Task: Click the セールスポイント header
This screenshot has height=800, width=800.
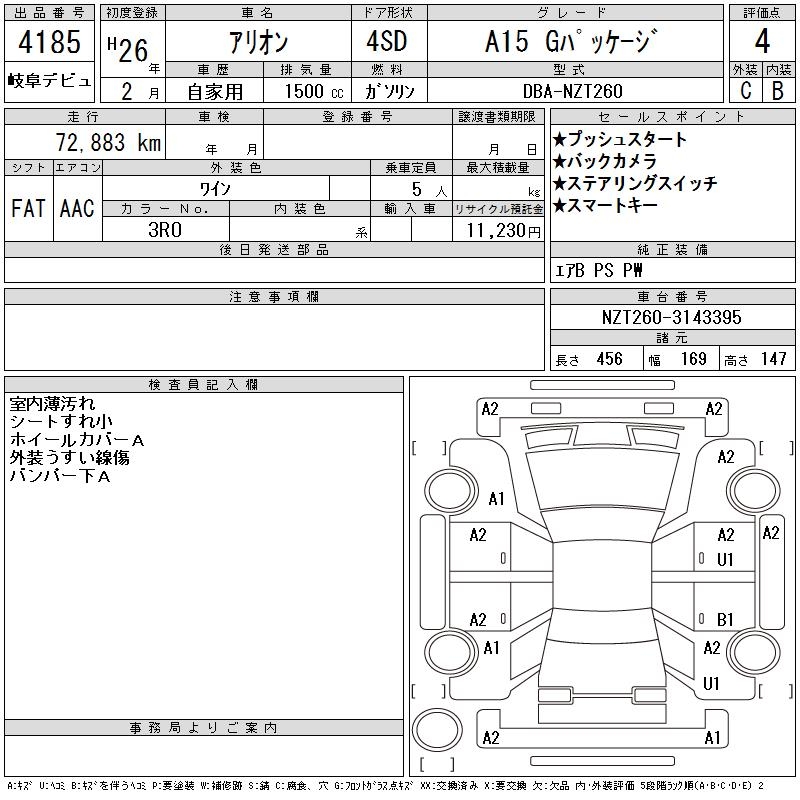Action: (672, 117)
